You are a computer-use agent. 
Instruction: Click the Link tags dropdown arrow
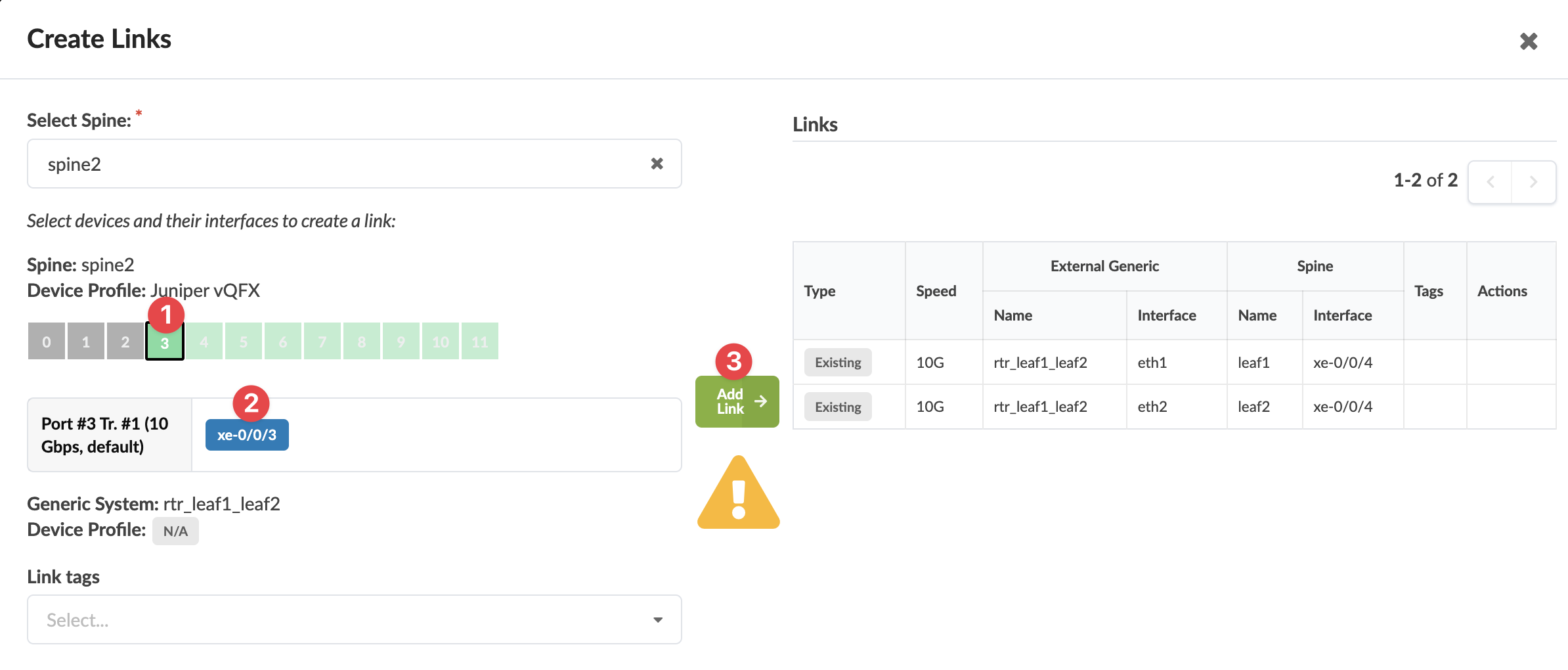tap(657, 619)
